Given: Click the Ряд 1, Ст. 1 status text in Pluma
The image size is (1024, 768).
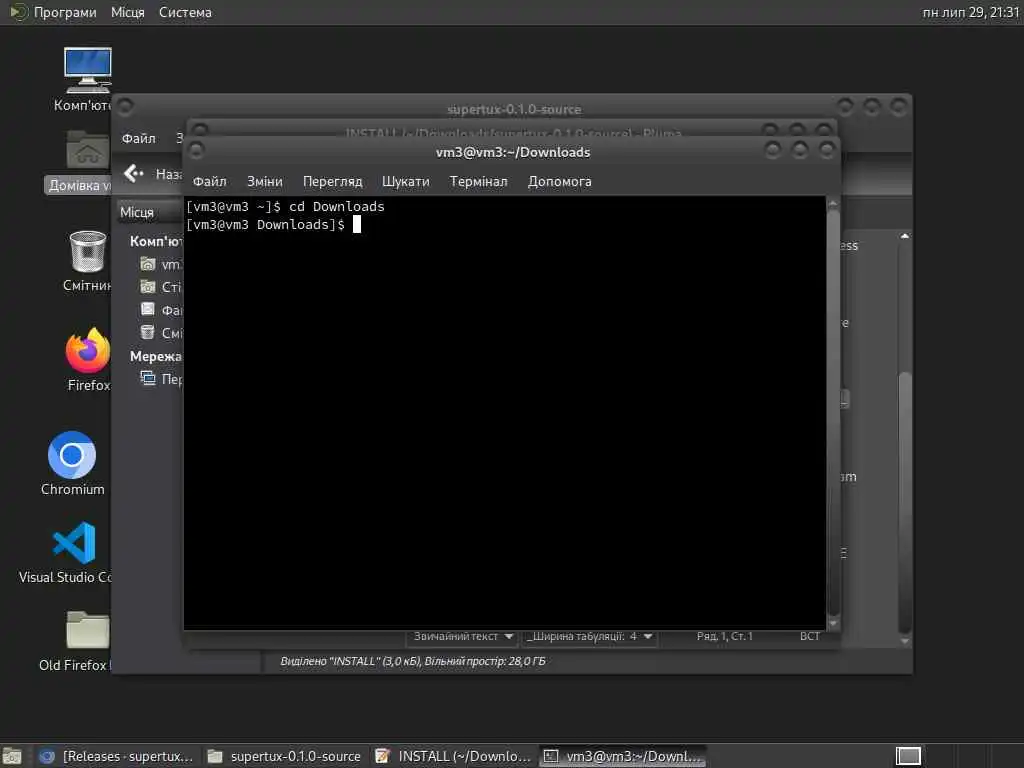Looking at the screenshot, I should (724, 636).
